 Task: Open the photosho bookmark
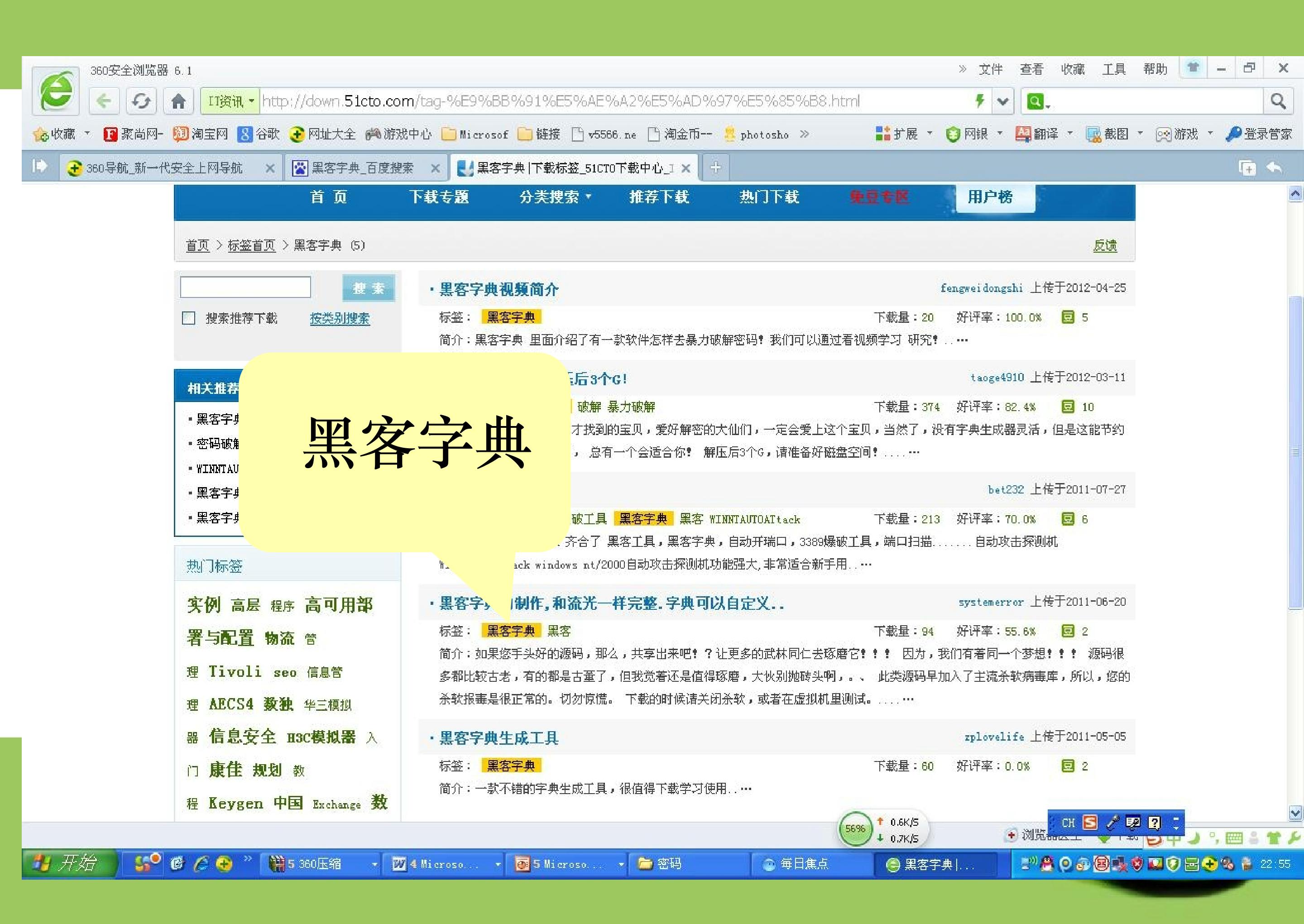[756, 134]
